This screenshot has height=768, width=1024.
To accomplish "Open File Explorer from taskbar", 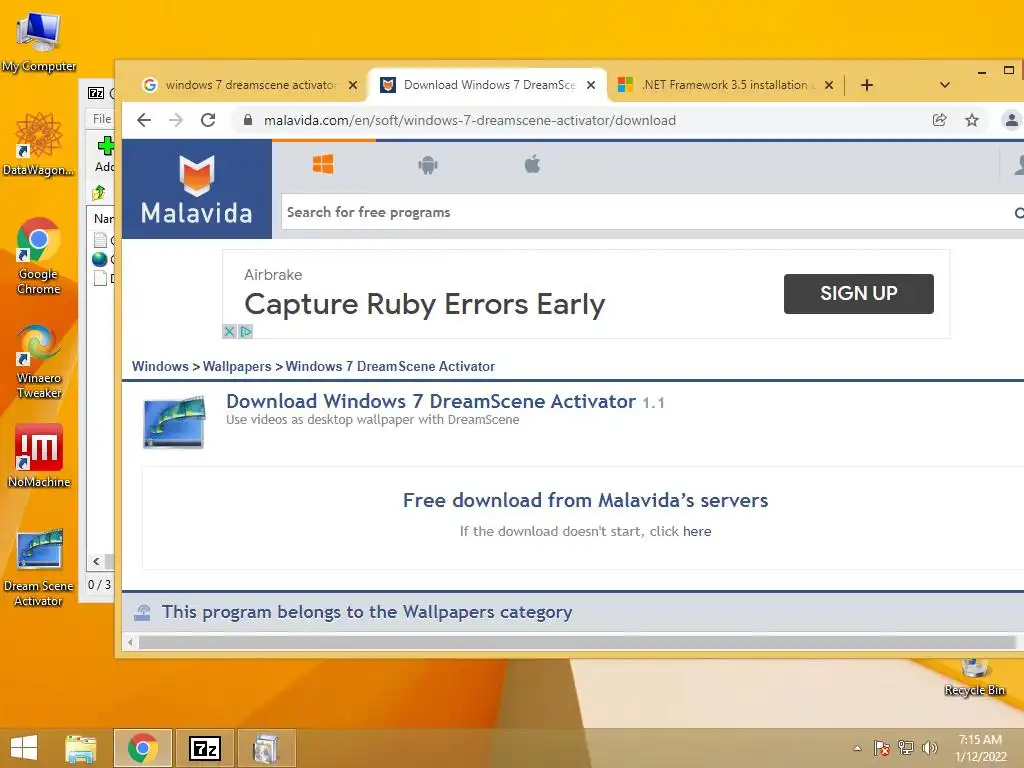I will [80, 748].
